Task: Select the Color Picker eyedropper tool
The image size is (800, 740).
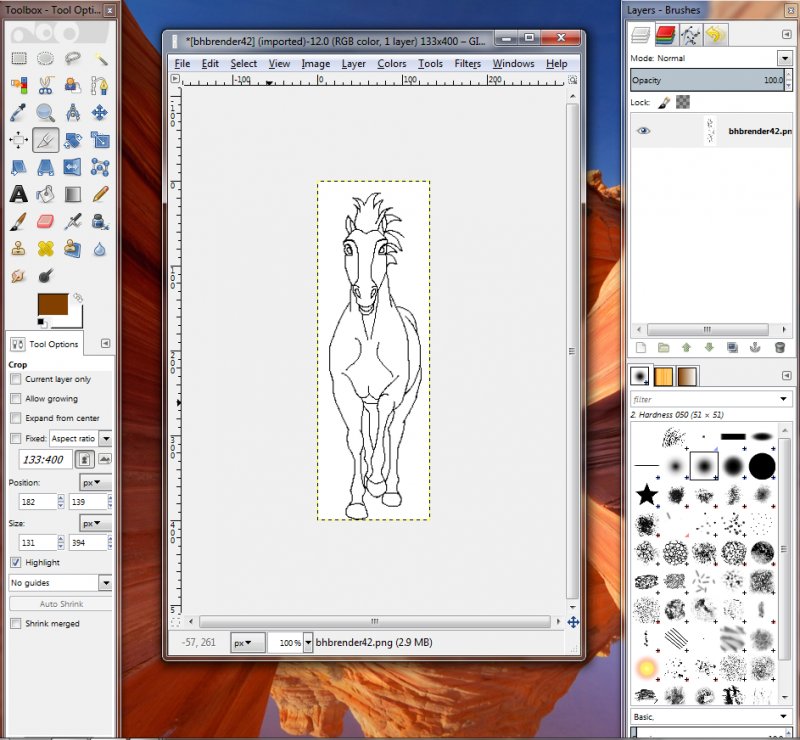Action: coord(19,112)
